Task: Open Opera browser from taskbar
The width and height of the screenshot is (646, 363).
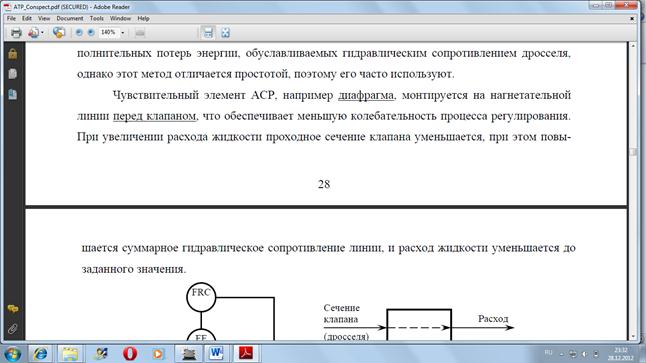Action: 130,354
